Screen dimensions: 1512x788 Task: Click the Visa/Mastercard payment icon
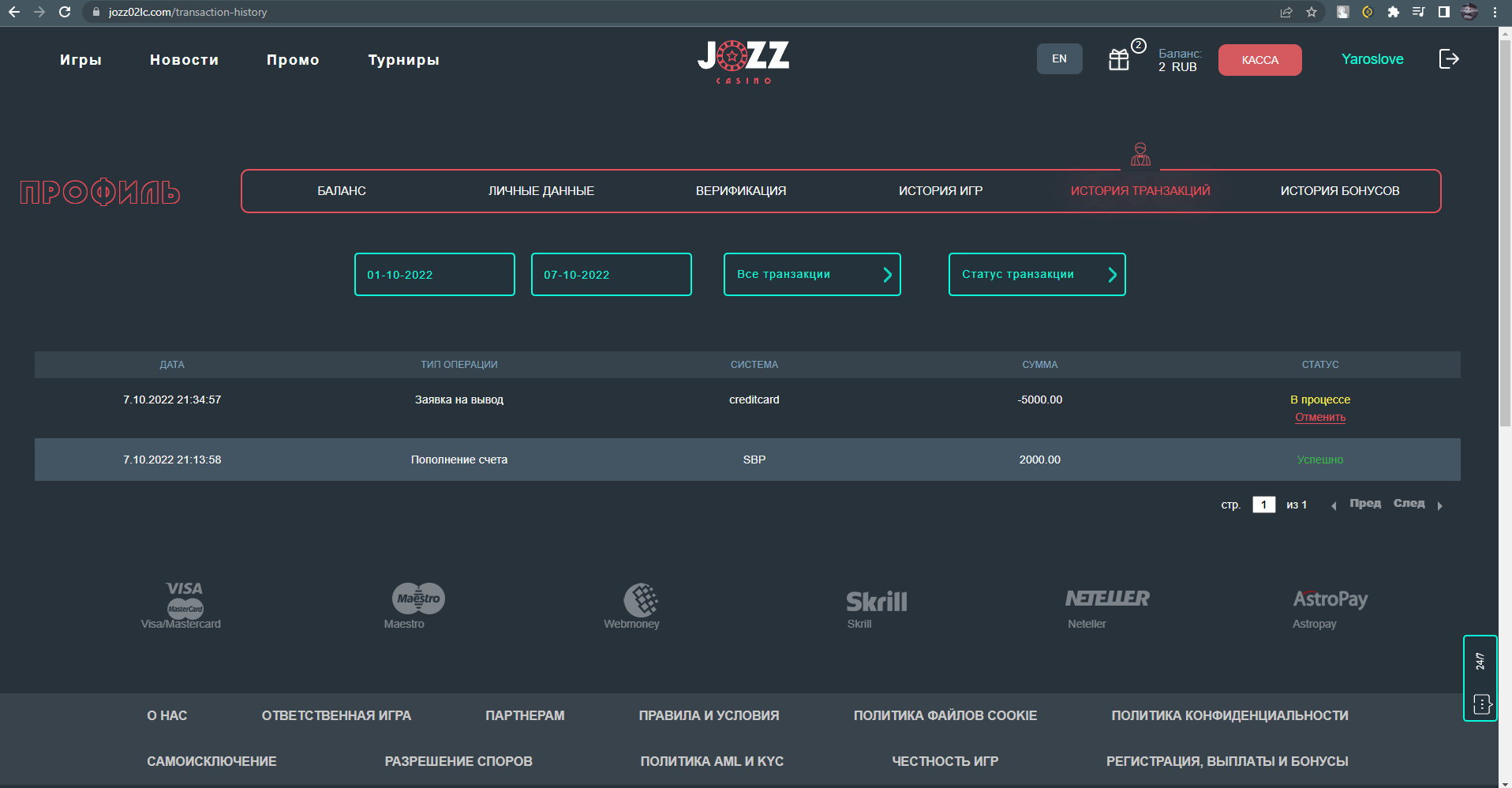tap(183, 600)
